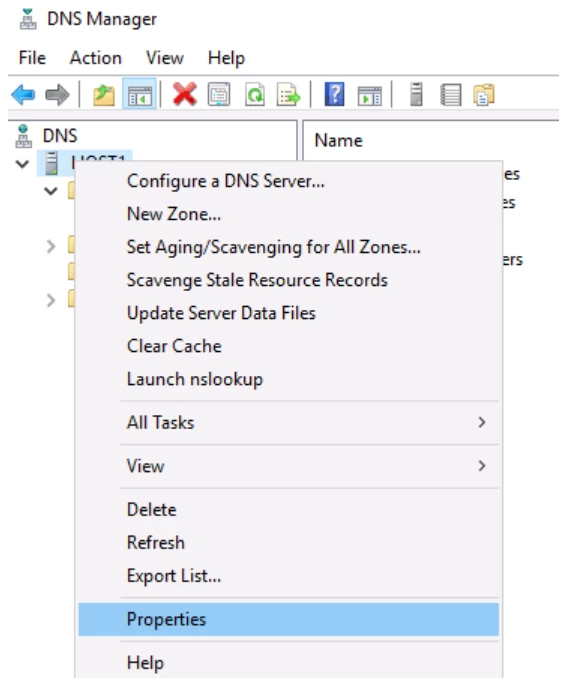The width and height of the screenshot is (565, 691).
Task: Click the Up One Level folder icon
Action: [104, 94]
